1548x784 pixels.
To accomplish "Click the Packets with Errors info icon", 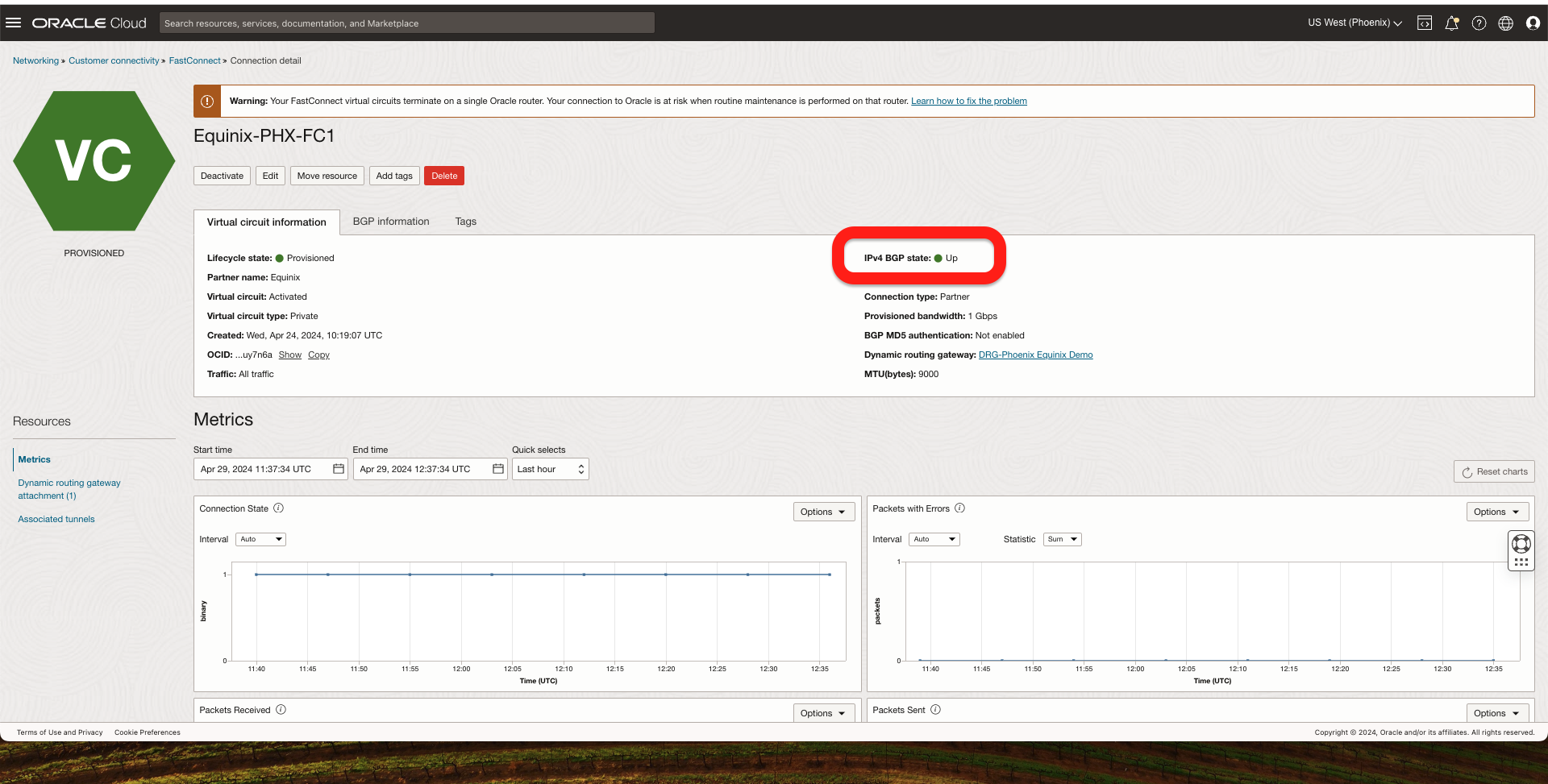I will pyautogui.click(x=960, y=508).
